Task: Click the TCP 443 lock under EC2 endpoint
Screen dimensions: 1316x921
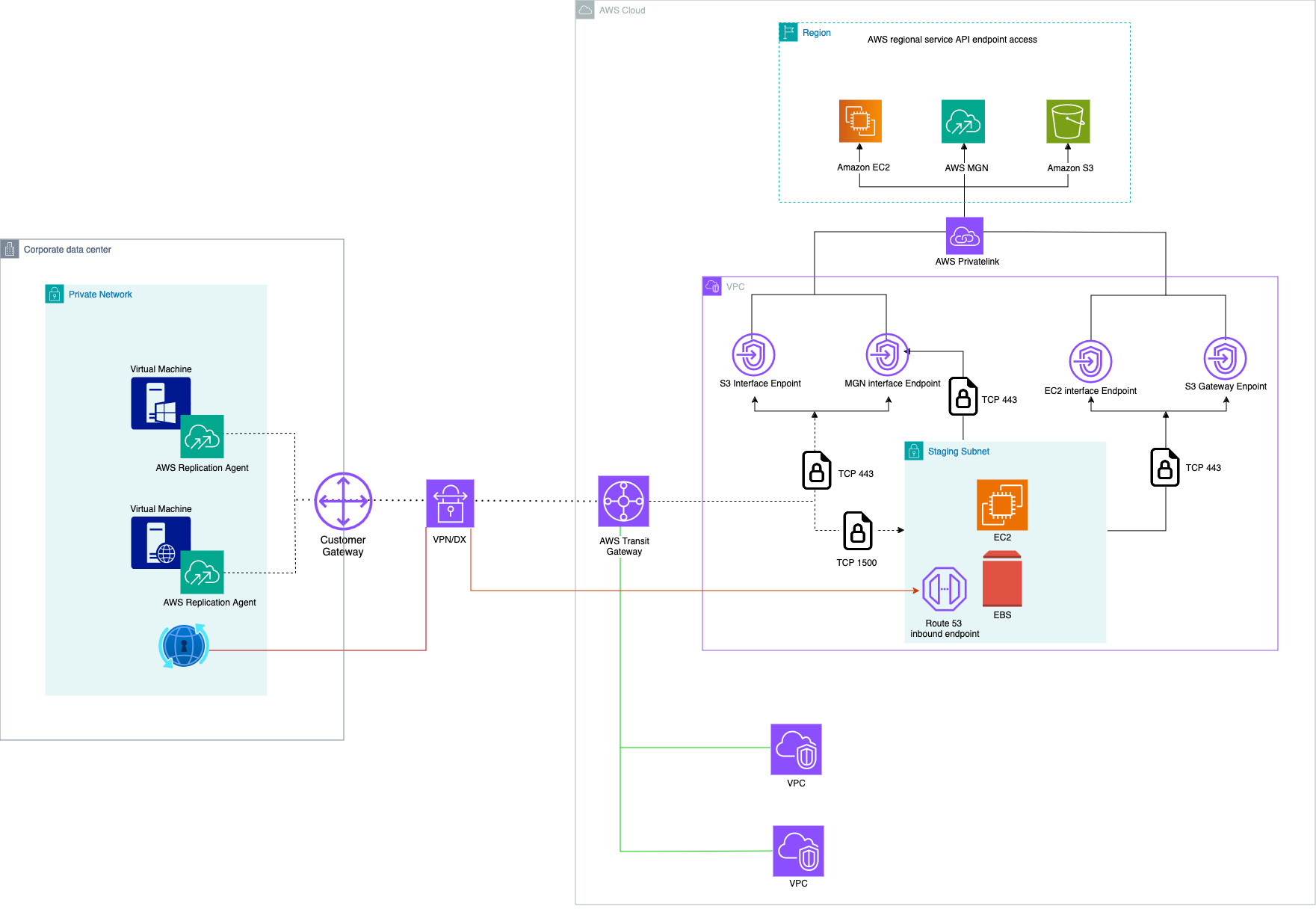Action: tap(1165, 467)
